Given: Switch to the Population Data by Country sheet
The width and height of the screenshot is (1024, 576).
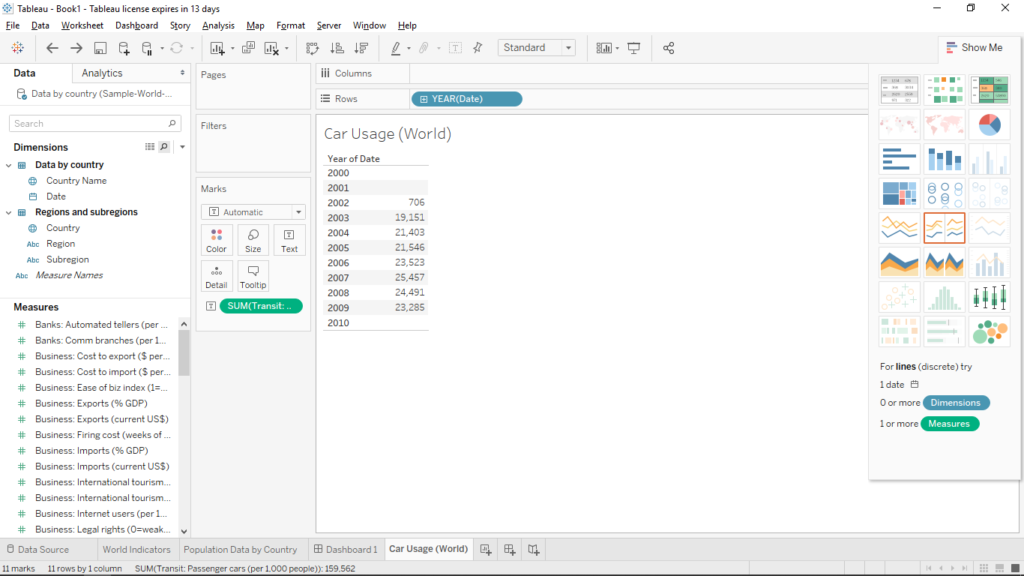Looking at the screenshot, I should coord(243,548).
